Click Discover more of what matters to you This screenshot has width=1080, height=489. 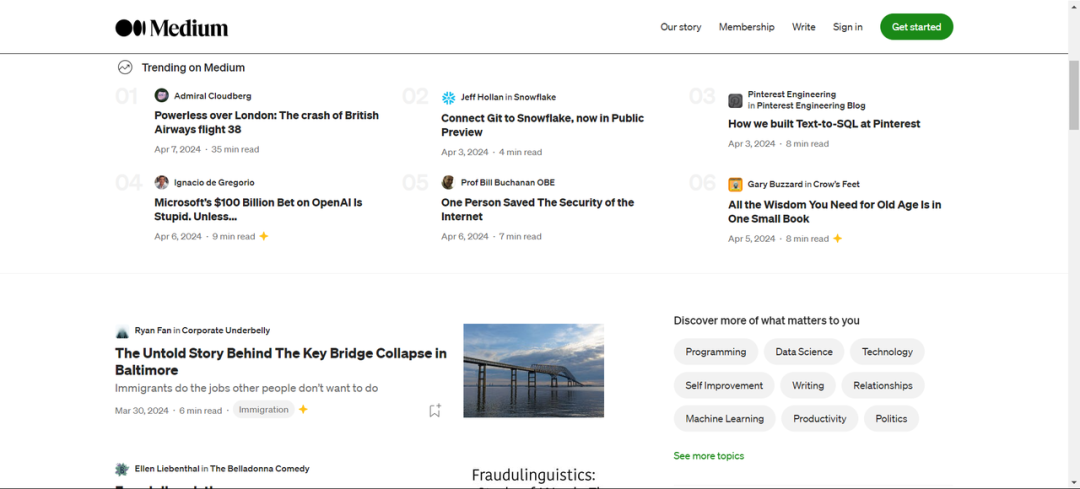click(767, 321)
